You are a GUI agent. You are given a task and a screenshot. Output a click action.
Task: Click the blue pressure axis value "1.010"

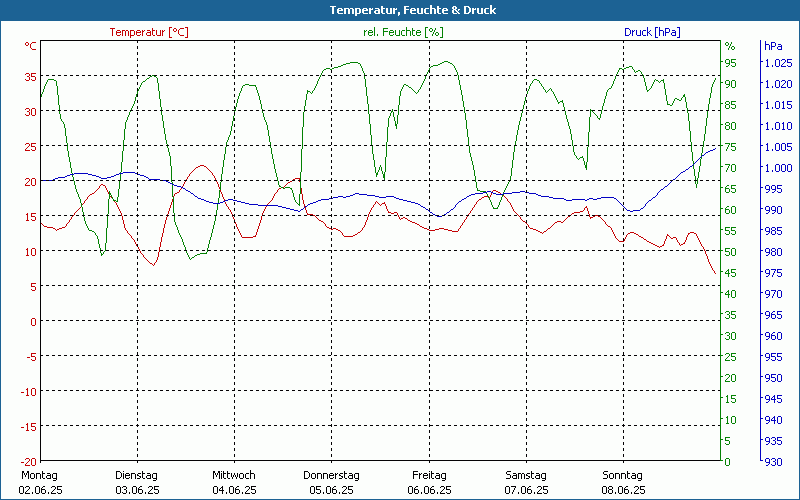pos(778,126)
